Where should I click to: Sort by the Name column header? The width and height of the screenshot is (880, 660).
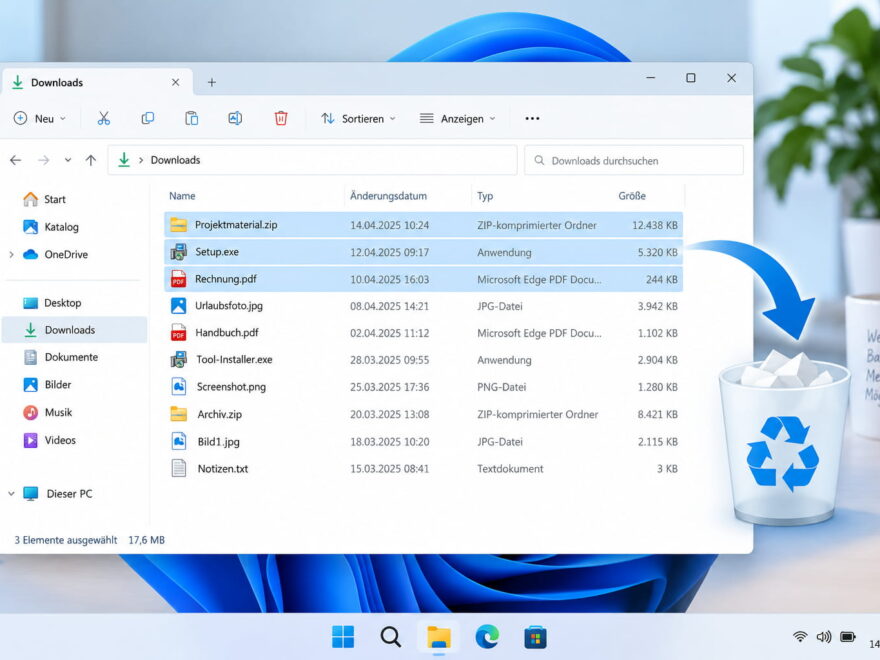[x=182, y=196]
